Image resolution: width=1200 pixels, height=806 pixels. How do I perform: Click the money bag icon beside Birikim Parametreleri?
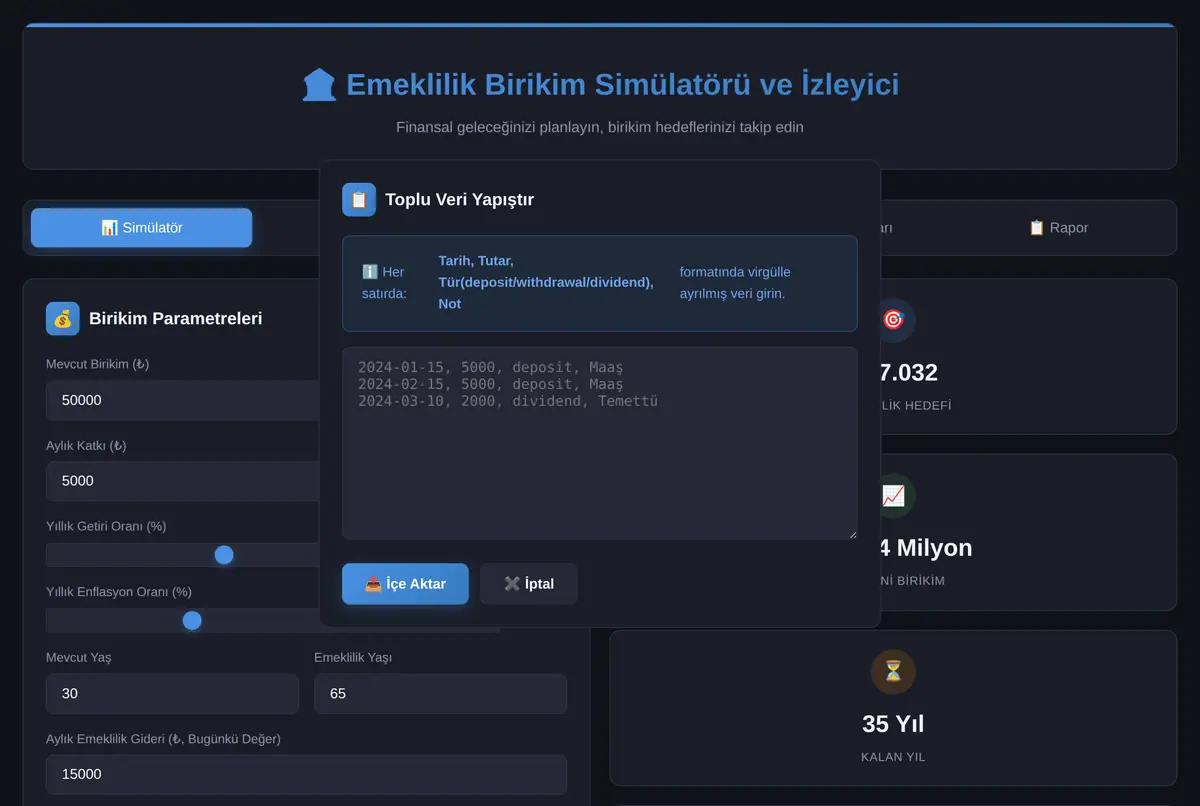coord(63,318)
